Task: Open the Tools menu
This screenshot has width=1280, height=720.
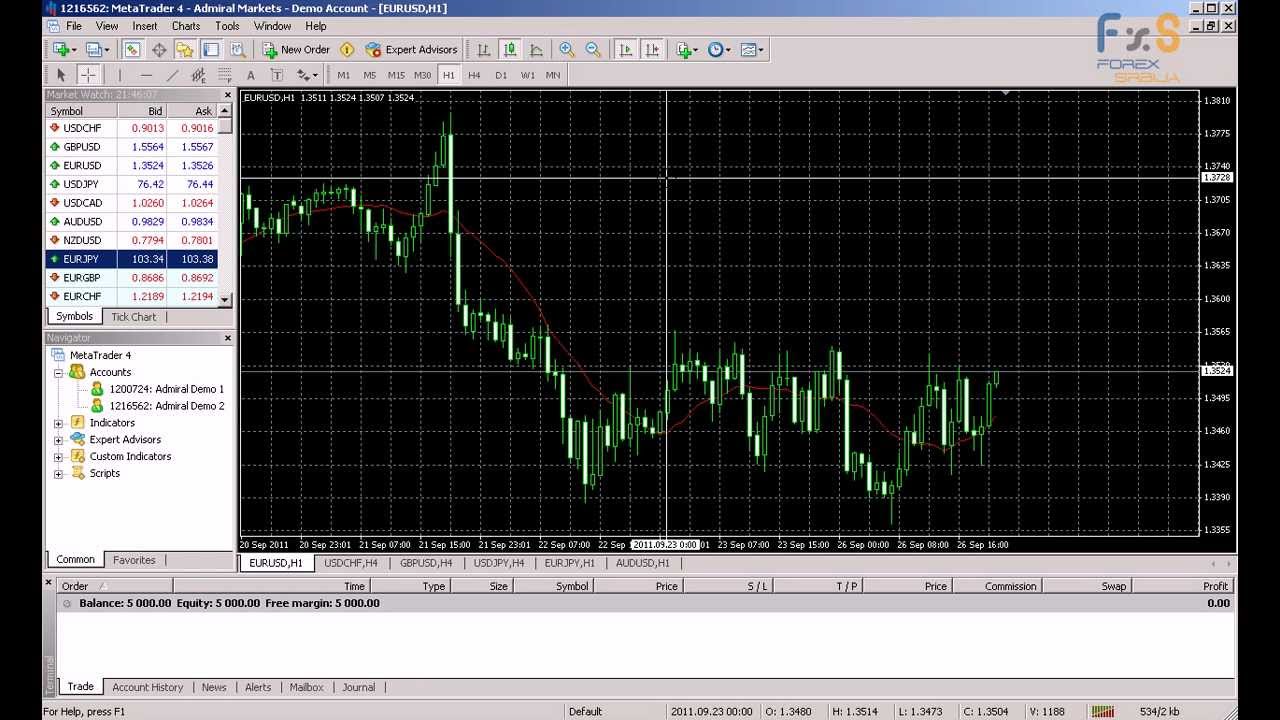Action: tap(227, 26)
